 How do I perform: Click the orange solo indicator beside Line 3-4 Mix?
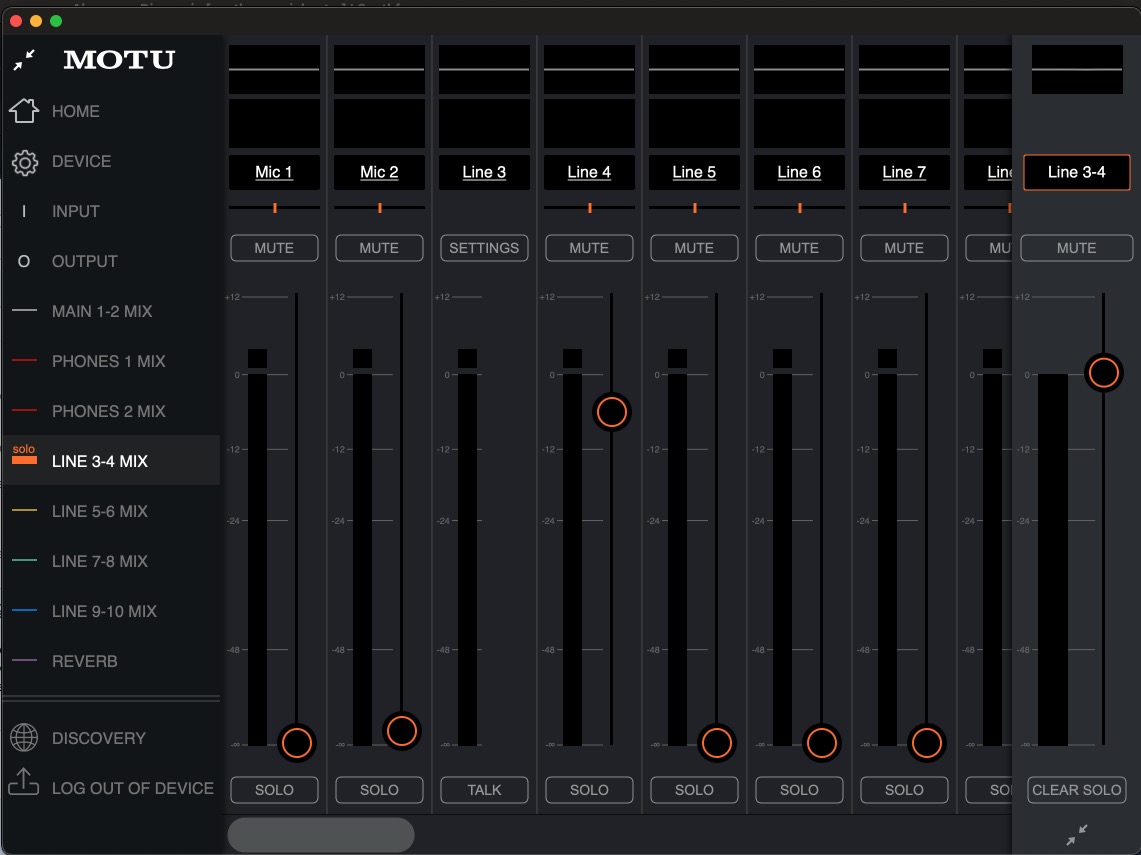point(24,454)
